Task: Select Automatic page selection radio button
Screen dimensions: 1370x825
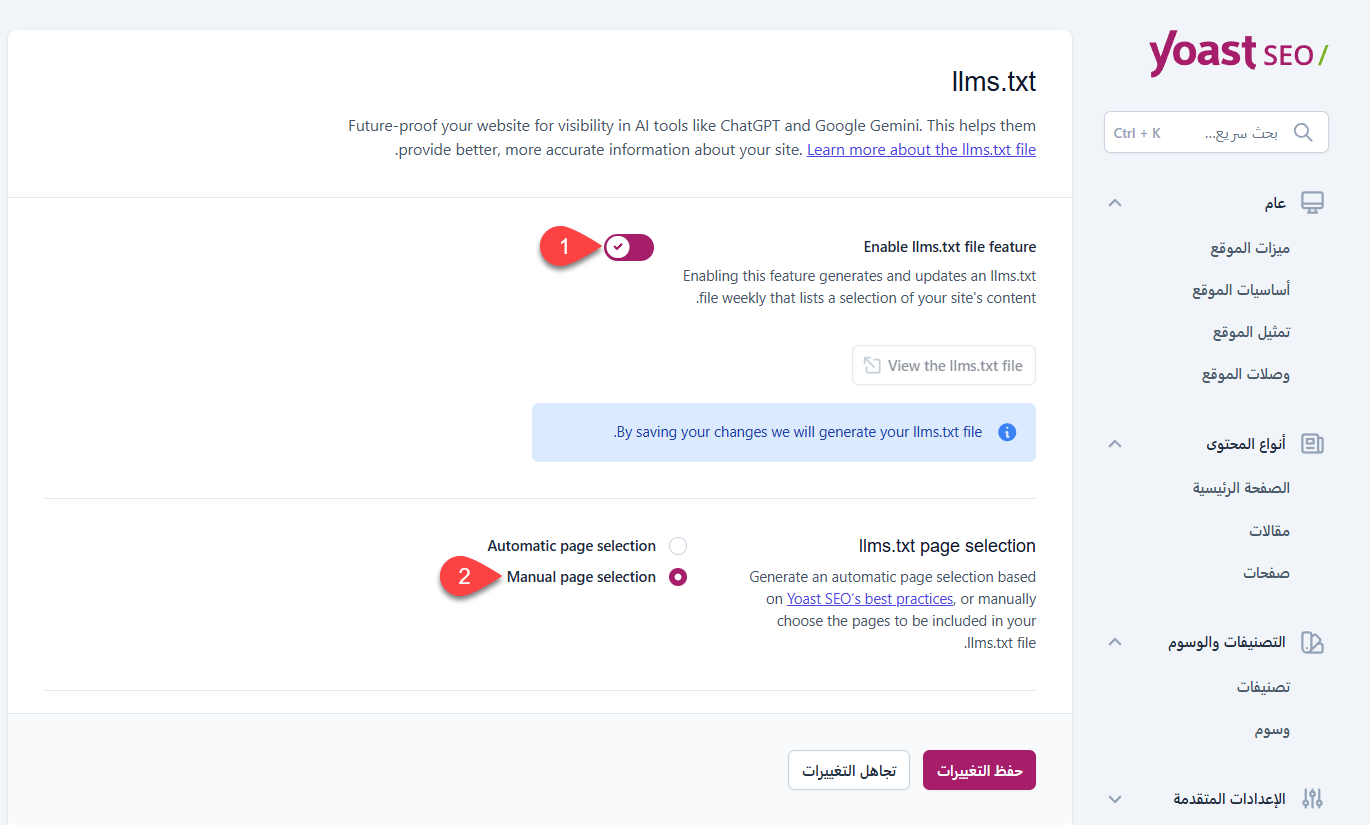Action: point(678,546)
